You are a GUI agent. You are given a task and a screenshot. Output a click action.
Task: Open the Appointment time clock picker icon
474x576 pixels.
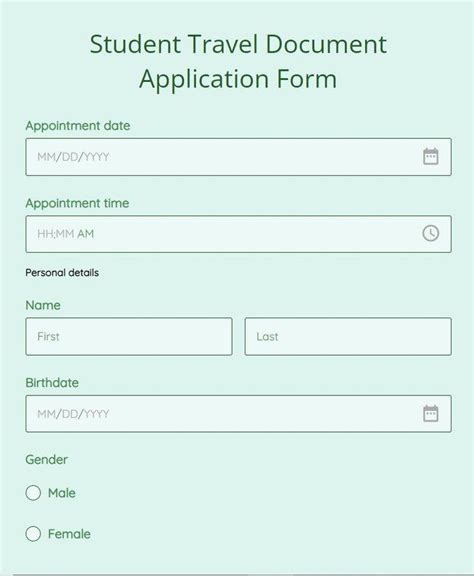430,233
